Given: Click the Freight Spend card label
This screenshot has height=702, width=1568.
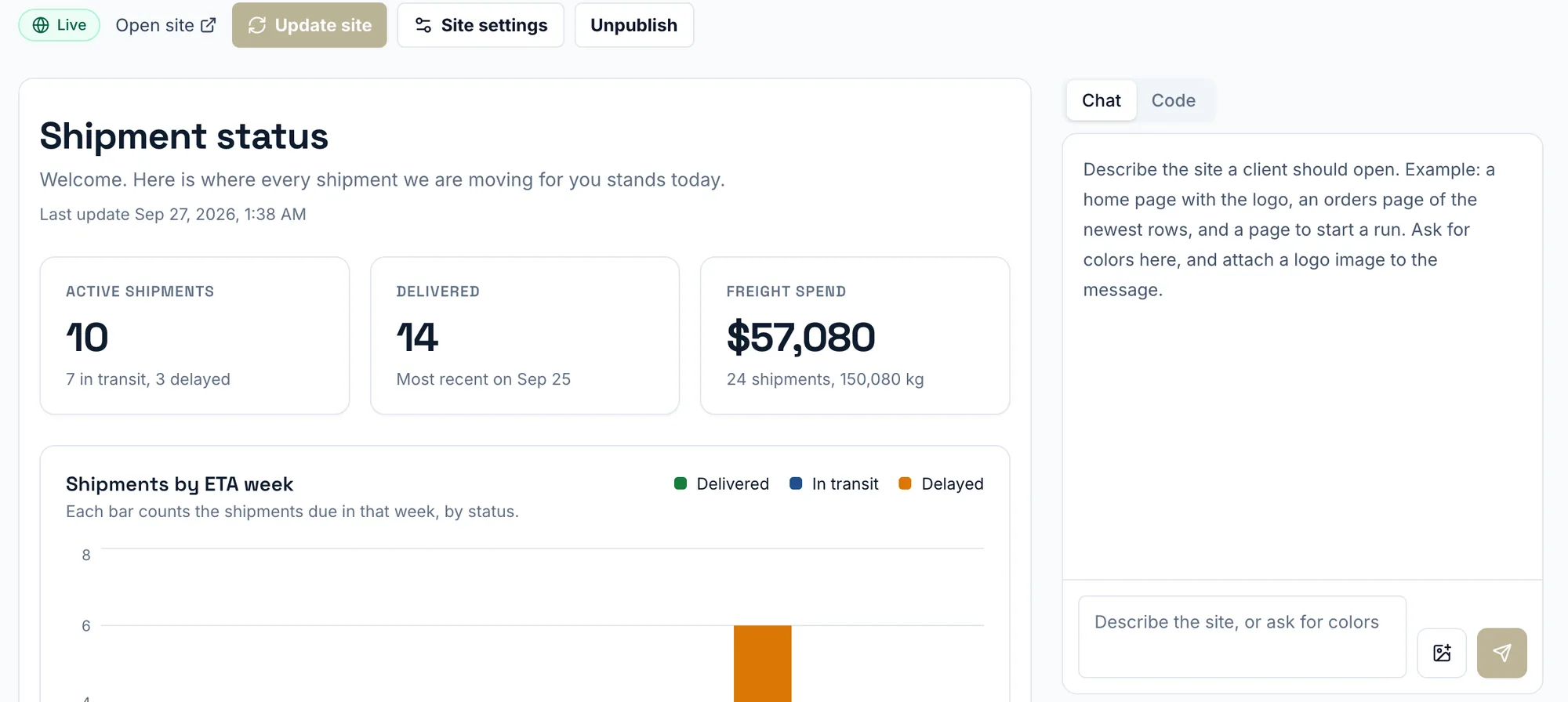Looking at the screenshot, I should 786,291.
